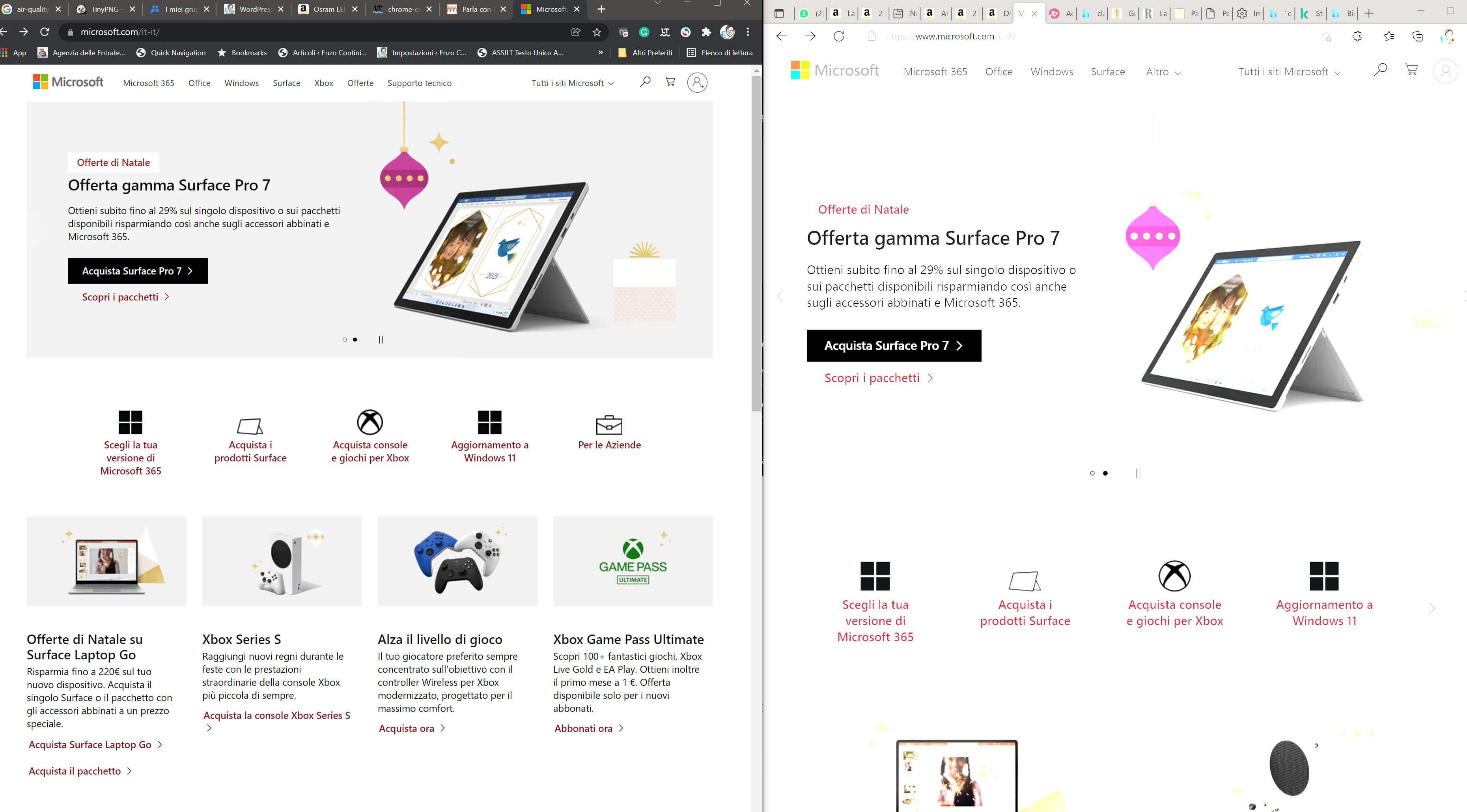Open the cart icon on the Edge page
The width and height of the screenshot is (1467, 812).
[x=1411, y=70]
